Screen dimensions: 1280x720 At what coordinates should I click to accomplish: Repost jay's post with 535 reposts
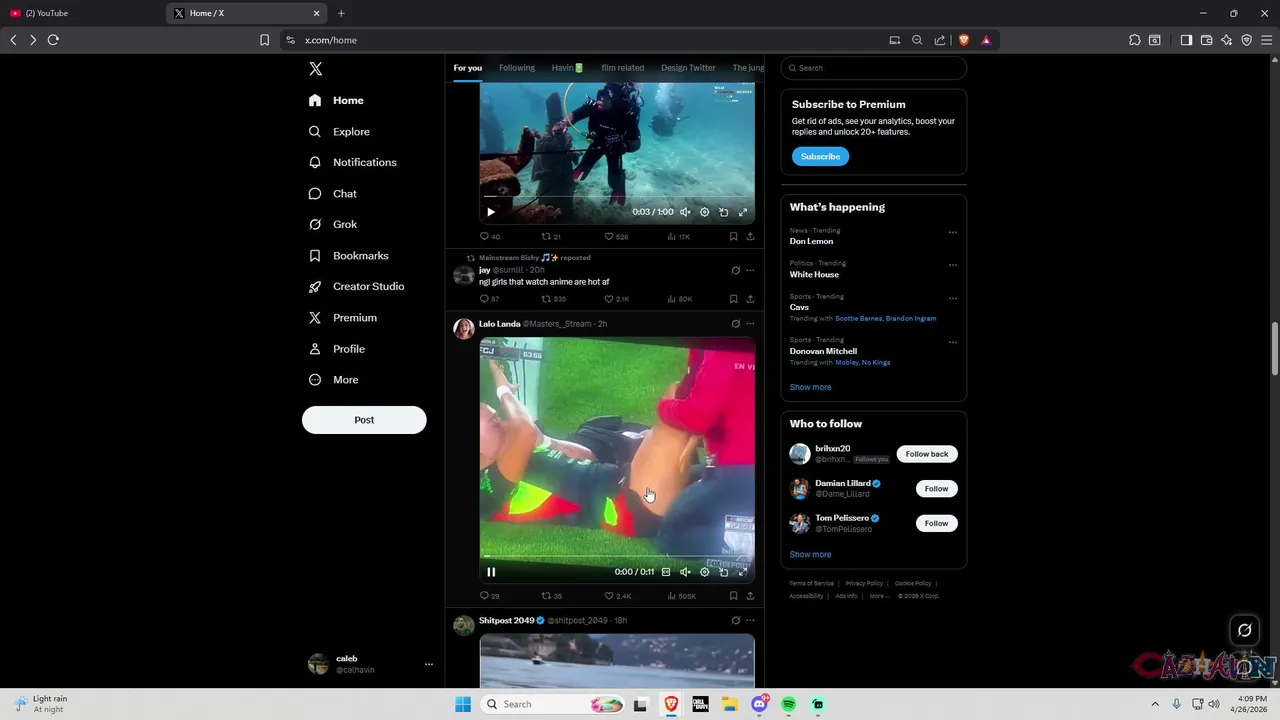click(553, 299)
